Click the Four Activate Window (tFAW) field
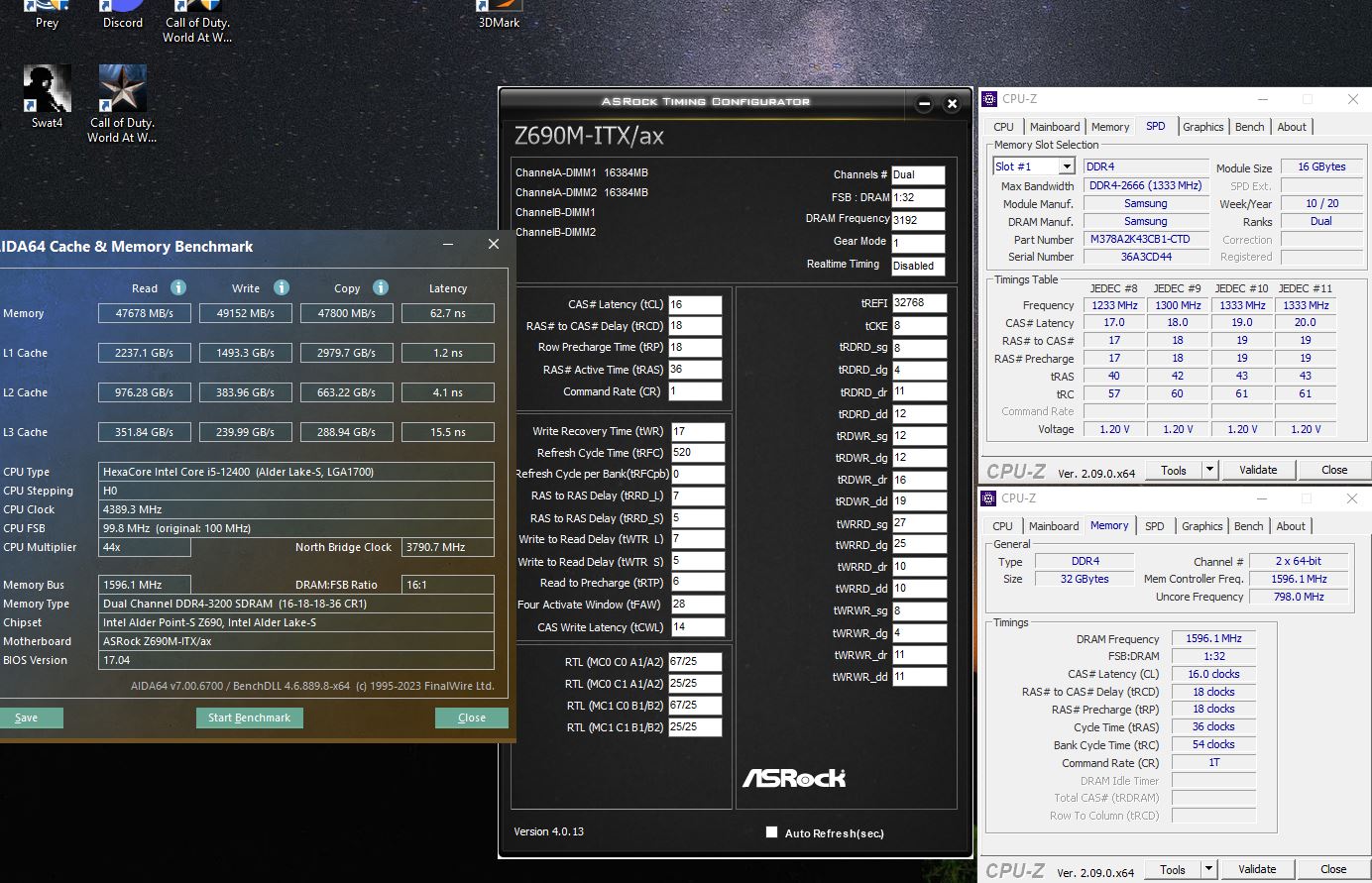 (x=697, y=604)
